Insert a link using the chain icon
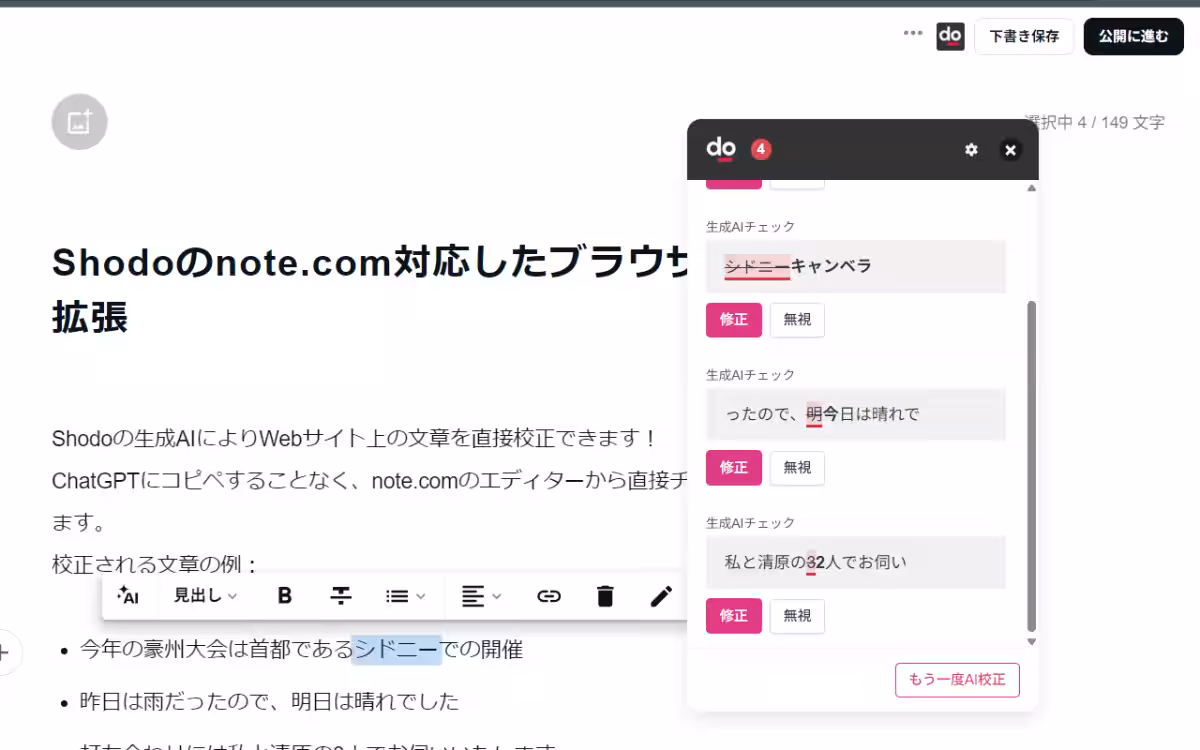This screenshot has height=750, width=1200. click(x=548, y=596)
